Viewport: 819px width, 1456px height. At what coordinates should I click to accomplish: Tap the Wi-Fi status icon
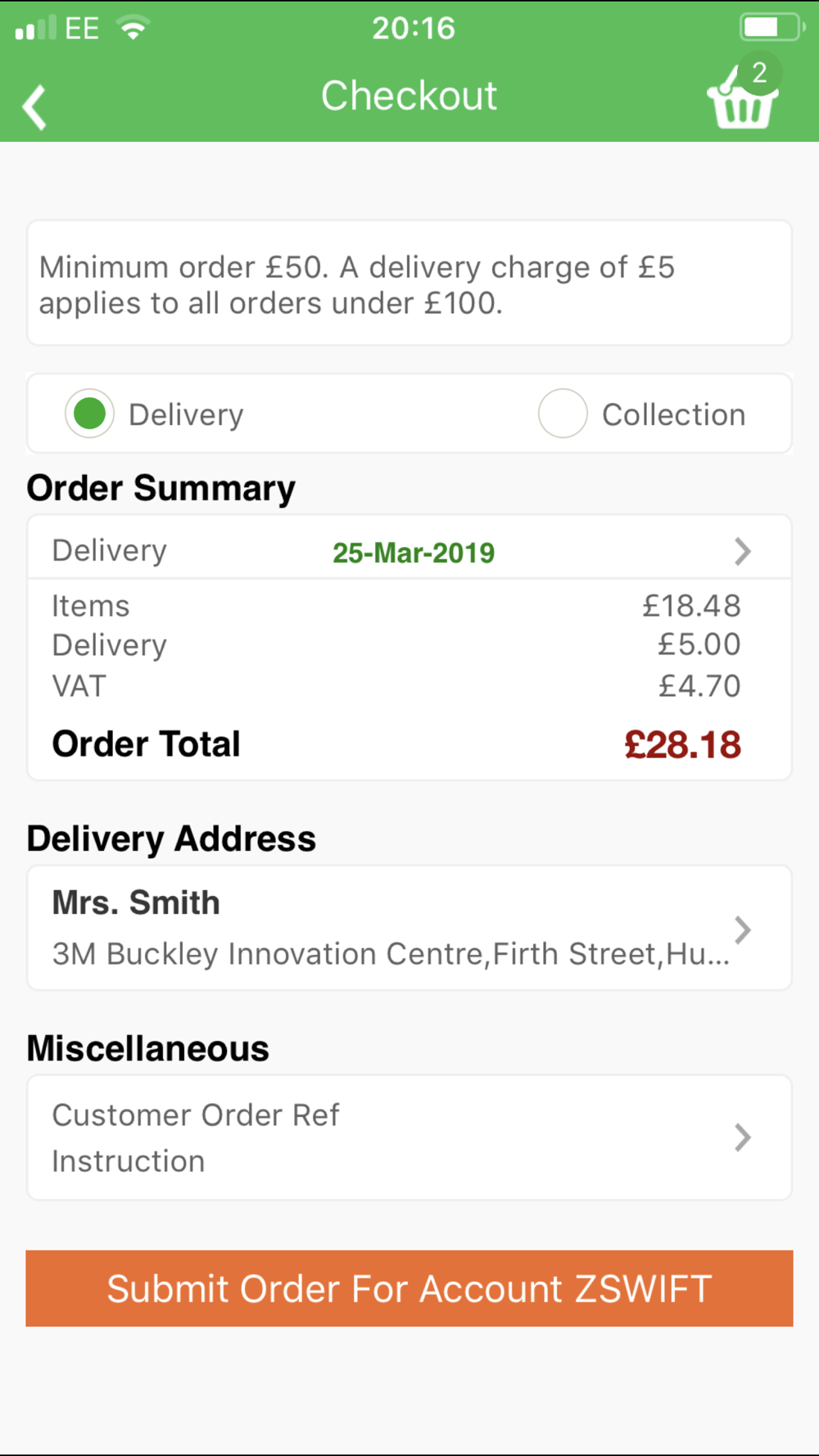pyautogui.click(x=133, y=28)
